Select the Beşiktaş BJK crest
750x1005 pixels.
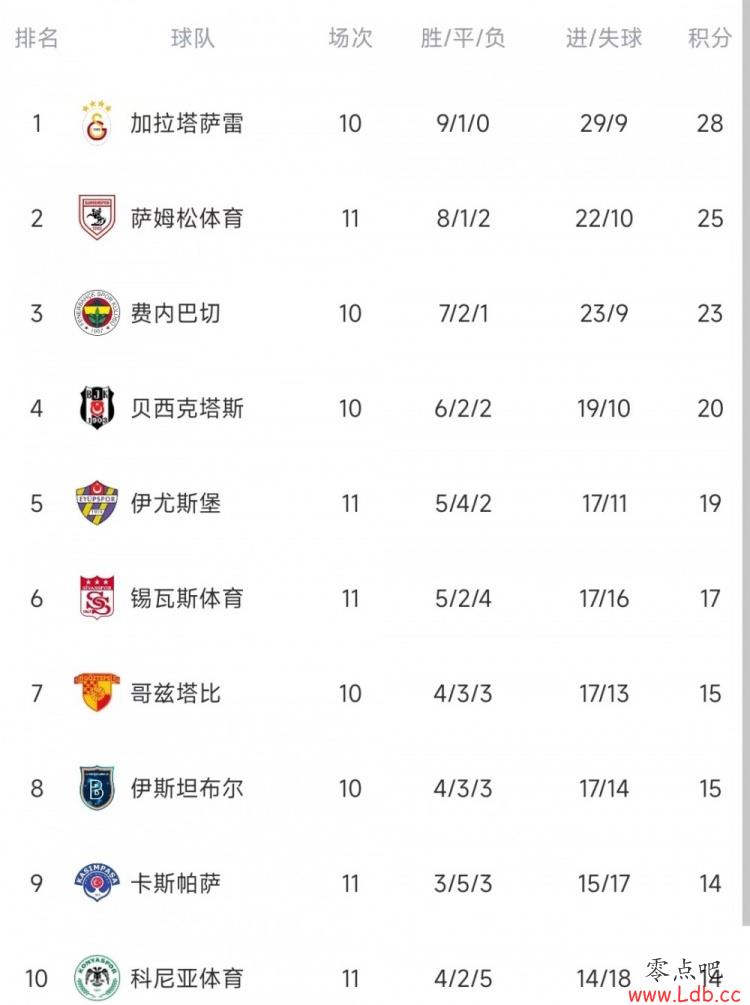pyautogui.click(x=96, y=408)
